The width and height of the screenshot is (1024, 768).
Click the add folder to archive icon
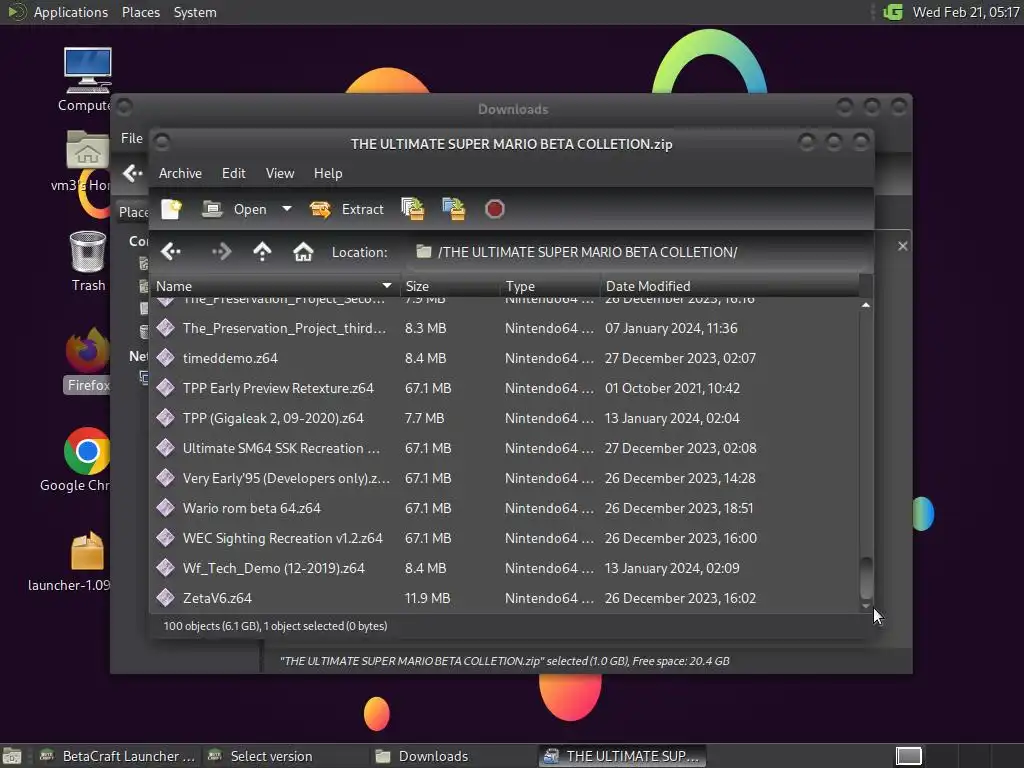click(x=454, y=209)
